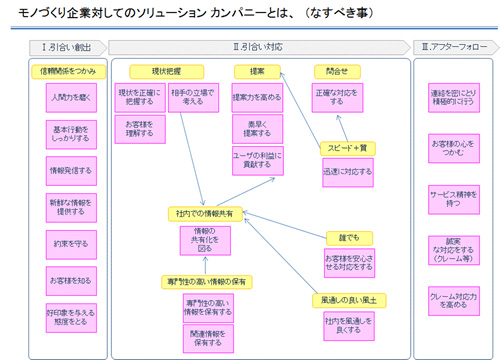Viewport: 500px width, 360px height.
Task: Select the yellow '社内での情報共有' label
Action: tap(205, 214)
